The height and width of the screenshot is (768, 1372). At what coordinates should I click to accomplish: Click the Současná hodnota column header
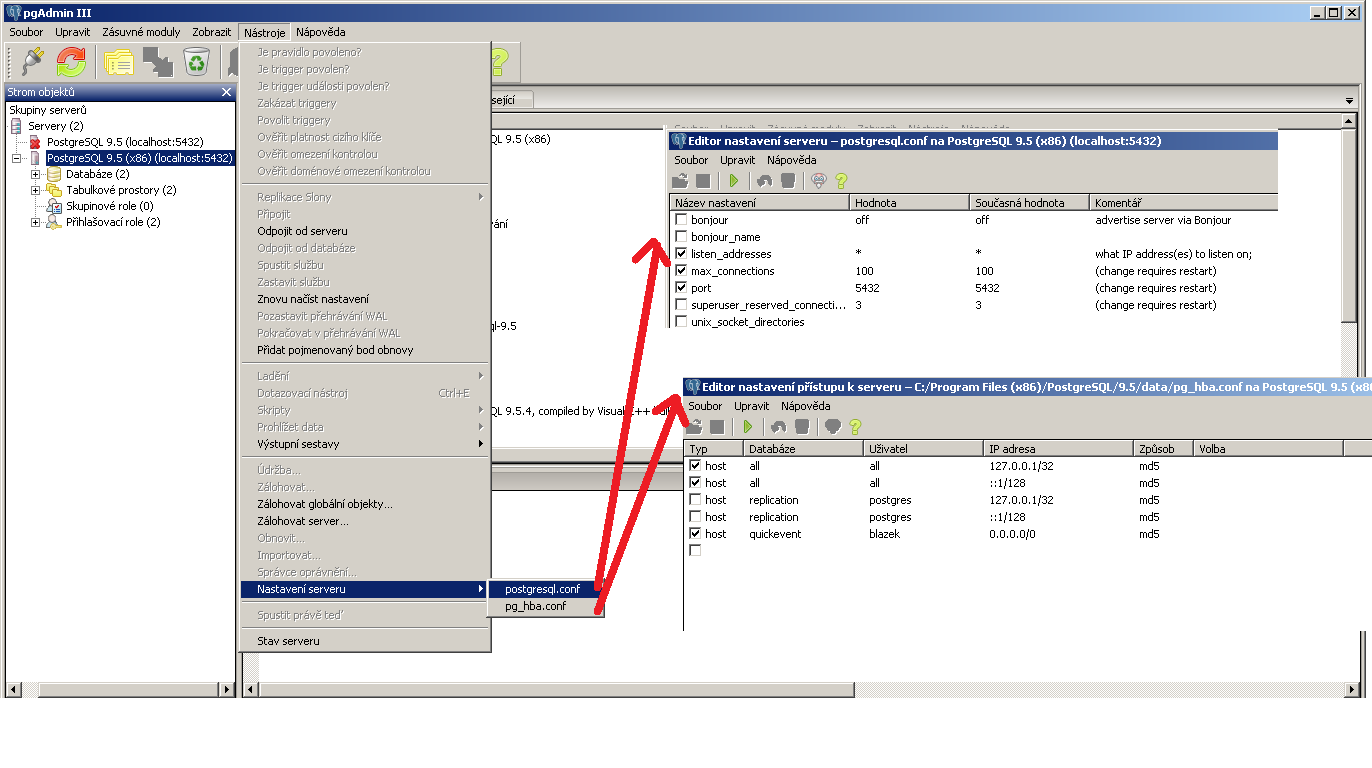click(1029, 202)
